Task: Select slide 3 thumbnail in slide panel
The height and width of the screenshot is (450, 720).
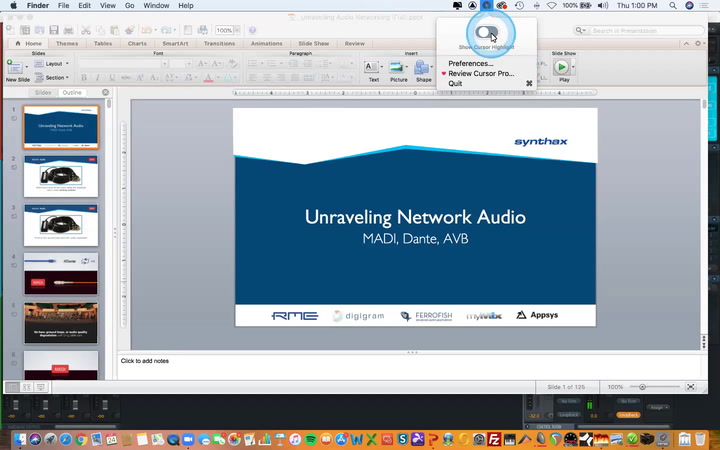Action: [61, 225]
